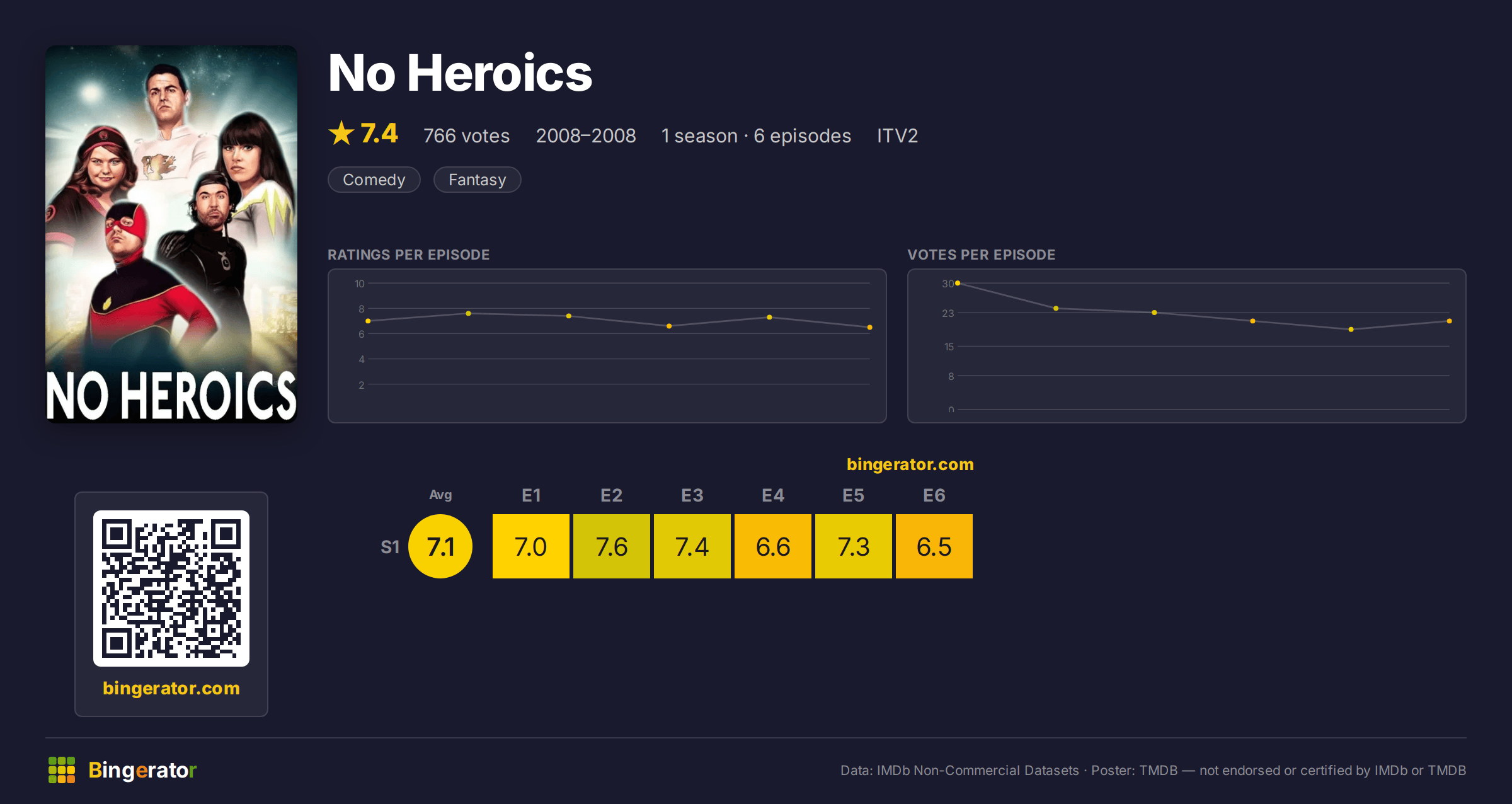Click the E5 rating tile 7.3
The image size is (1512, 804).
(854, 546)
